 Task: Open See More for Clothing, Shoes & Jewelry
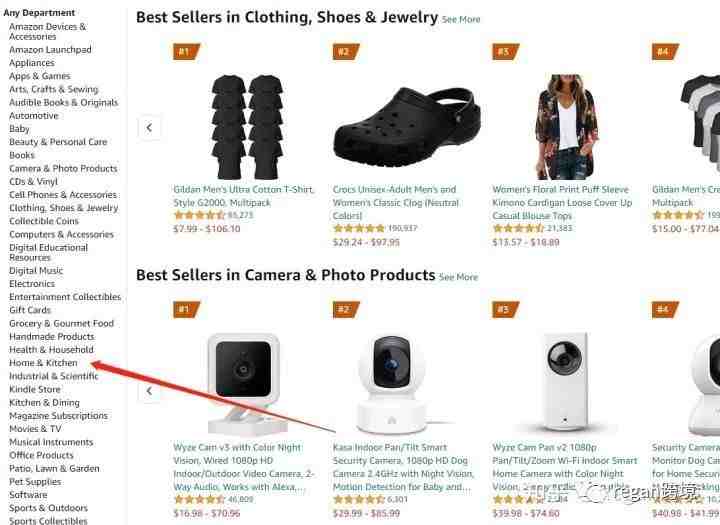pyautogui.click(x=461, y=19)
